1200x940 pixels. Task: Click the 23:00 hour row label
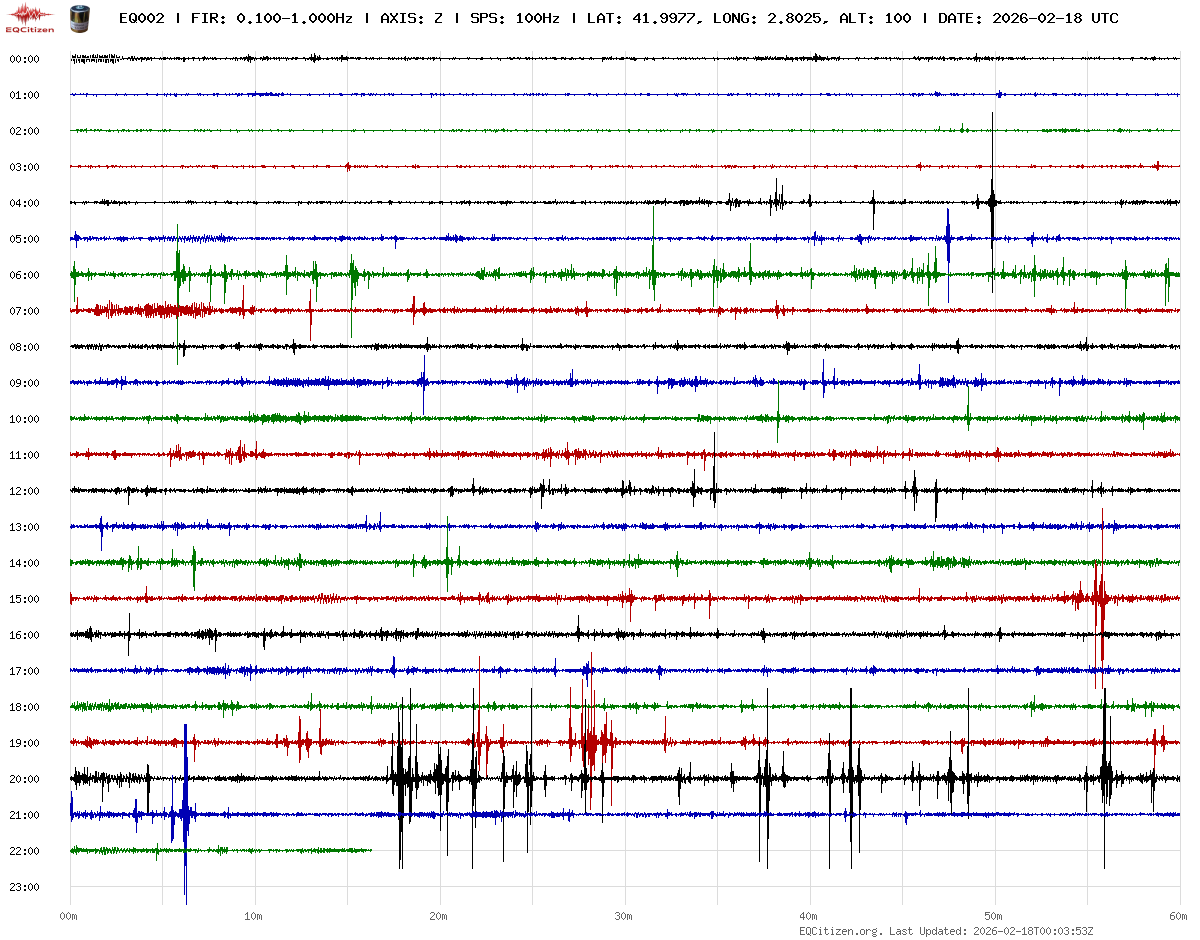pyautogui.click(x=24, y=887)
